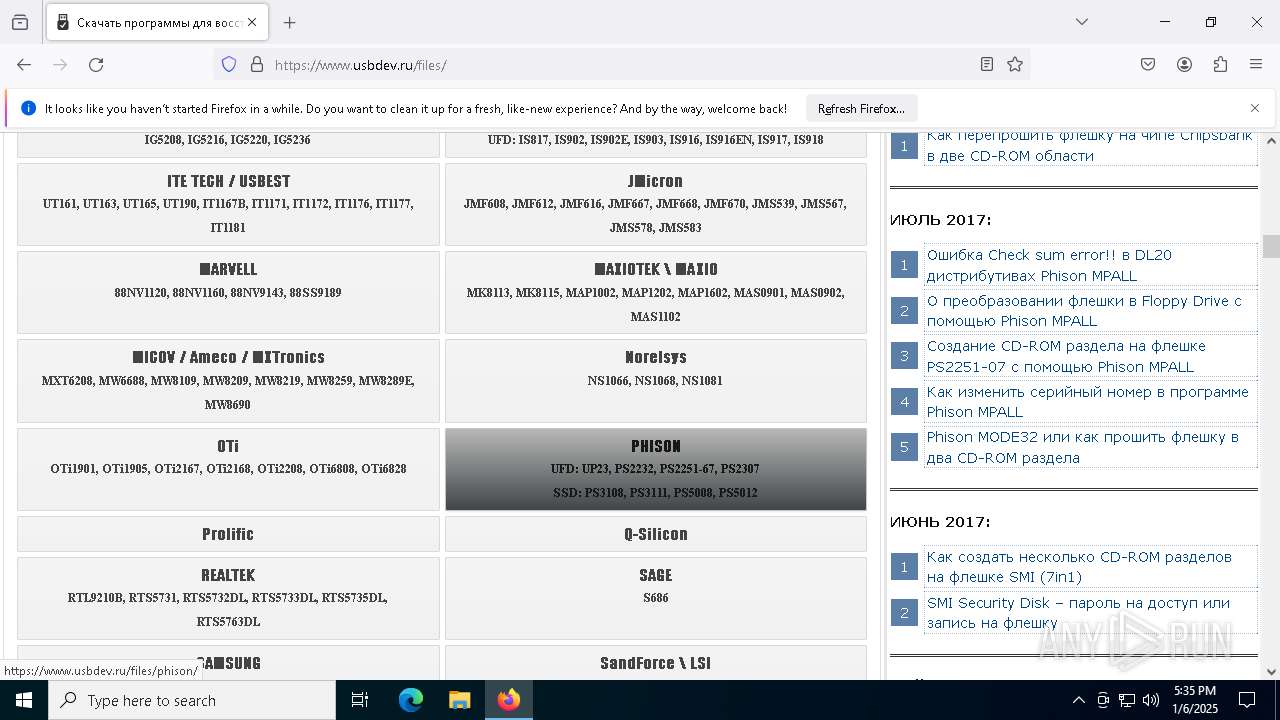Image resolution: width=1280 pixels, height=720 pixels.
Task: Open notification center icon
Action: 1247,700
